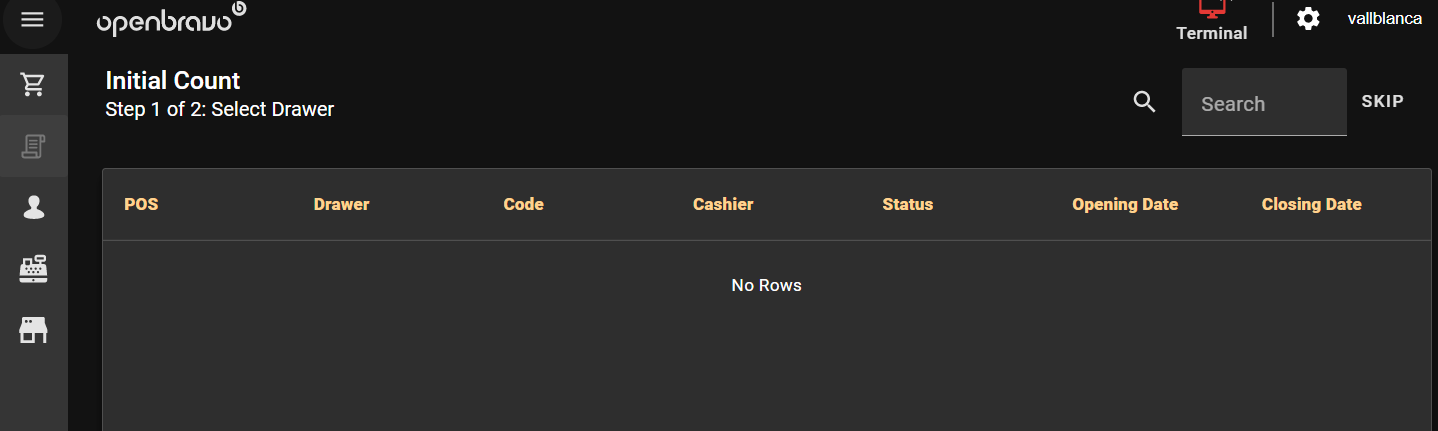Screen dimensions: 1438x431
Task: Click the red Terminal status icon
Action: pyautogui.click(x=1211, y=10)
